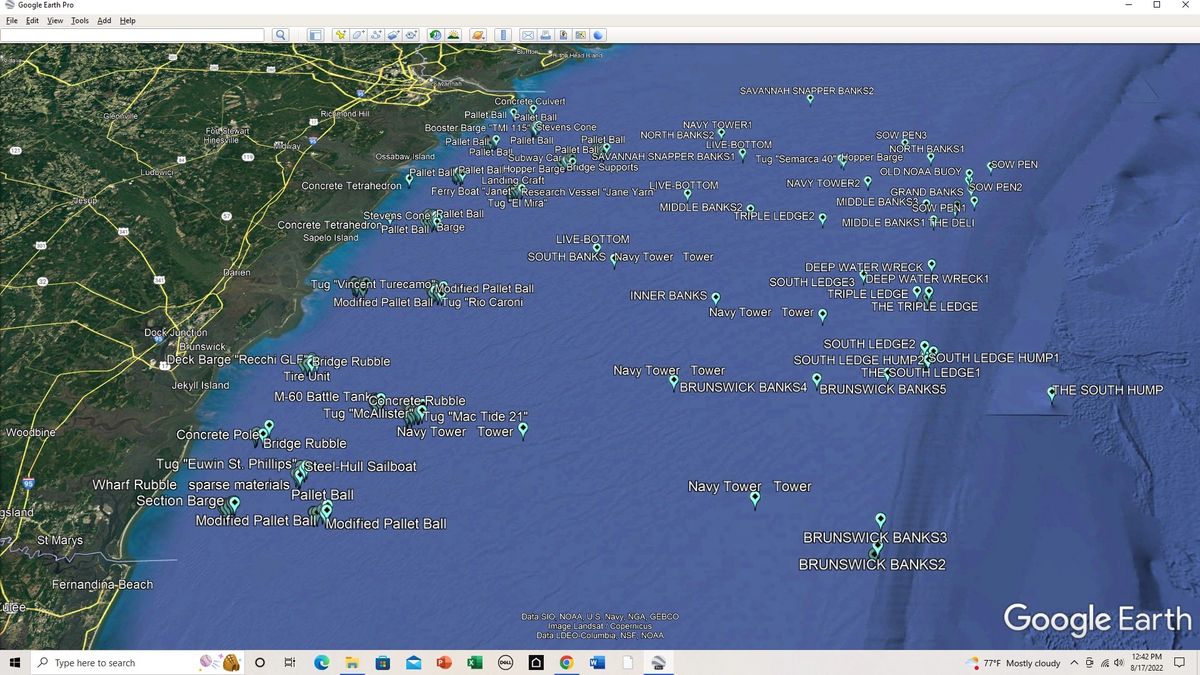This screenshot has height=675, width=1200.
Task: Expand hidden icons in the system tray
Action: 1074,662
